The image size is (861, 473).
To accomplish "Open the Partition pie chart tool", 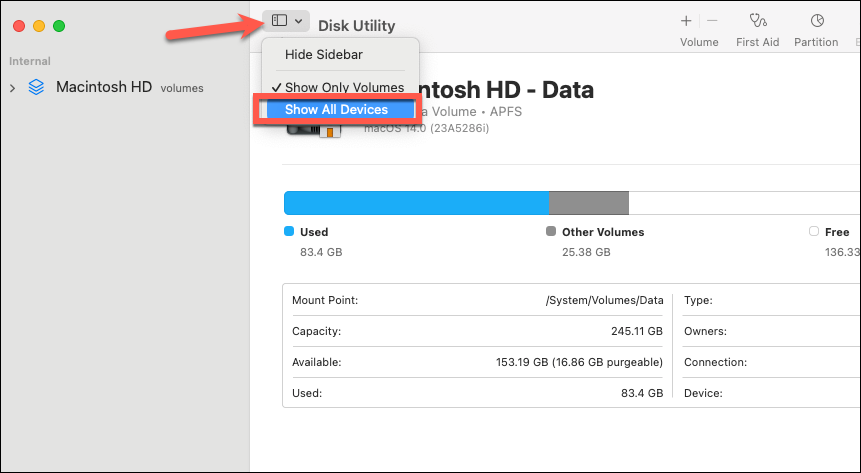I will point(817,21).
